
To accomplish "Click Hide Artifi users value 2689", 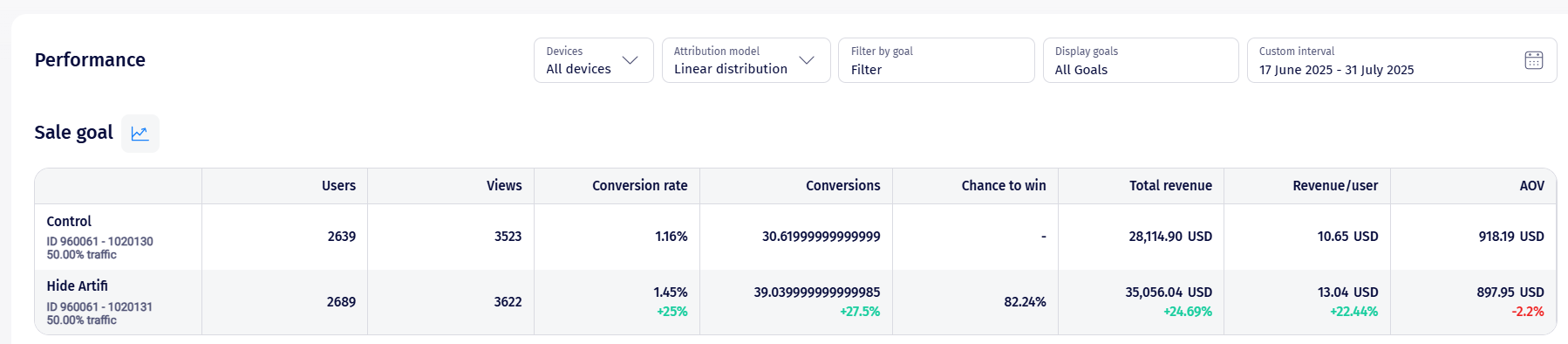I will [x=341, y=302].
